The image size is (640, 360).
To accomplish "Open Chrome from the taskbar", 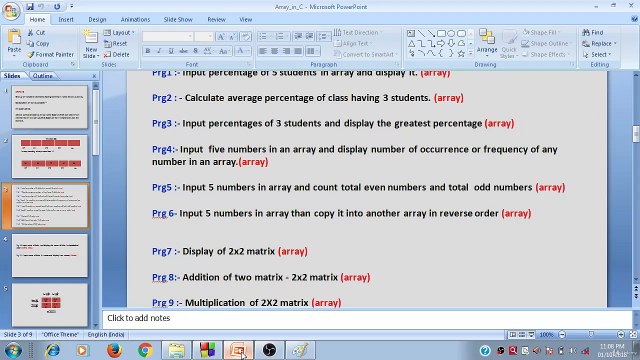I will point(145,350).
